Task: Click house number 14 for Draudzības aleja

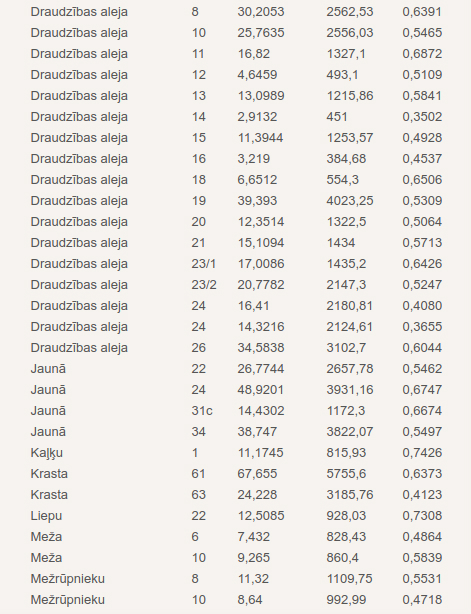Action: pyautogui.click(x=199, y=117)
